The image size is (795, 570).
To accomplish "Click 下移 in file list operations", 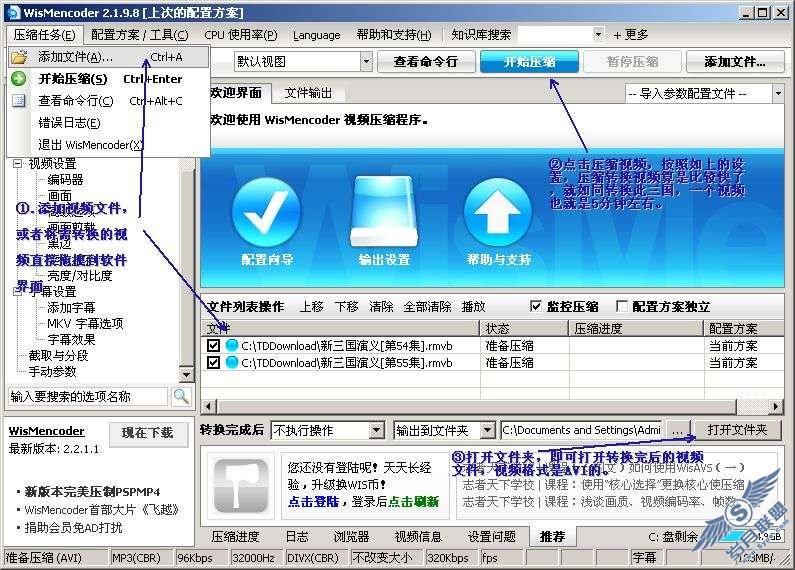I will 346,306.
